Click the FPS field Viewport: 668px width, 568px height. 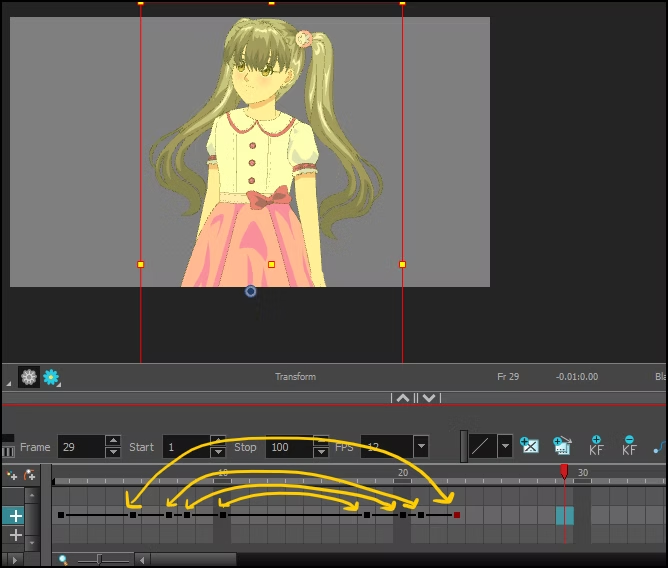point(386,447)
